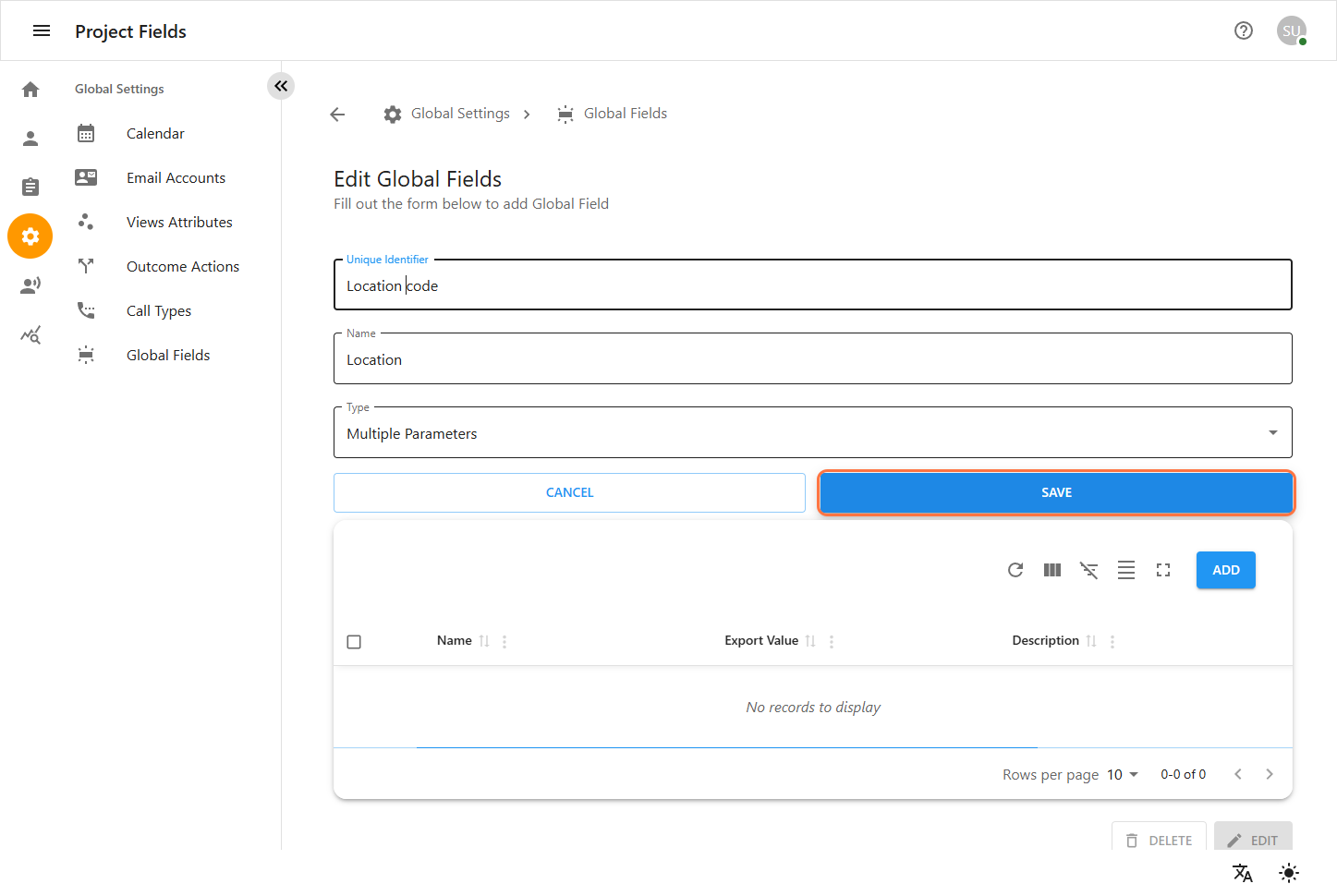This screenshot has width=1337, height=896.
Task: Open the hamburger menu next to Project Fields
Action: [42, 30]
